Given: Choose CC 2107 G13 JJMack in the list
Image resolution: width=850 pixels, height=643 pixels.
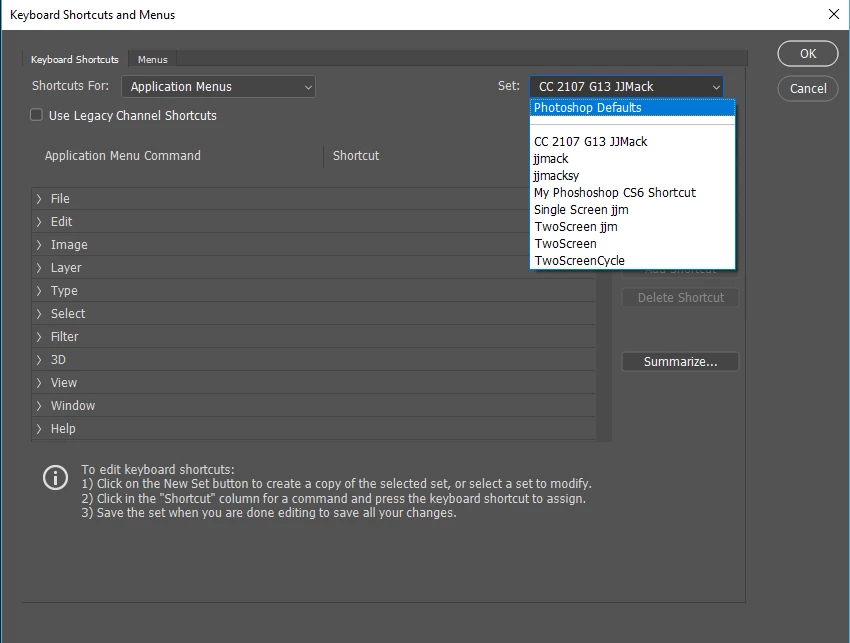Looking at the screenshot, I should [x=632, y=142].
